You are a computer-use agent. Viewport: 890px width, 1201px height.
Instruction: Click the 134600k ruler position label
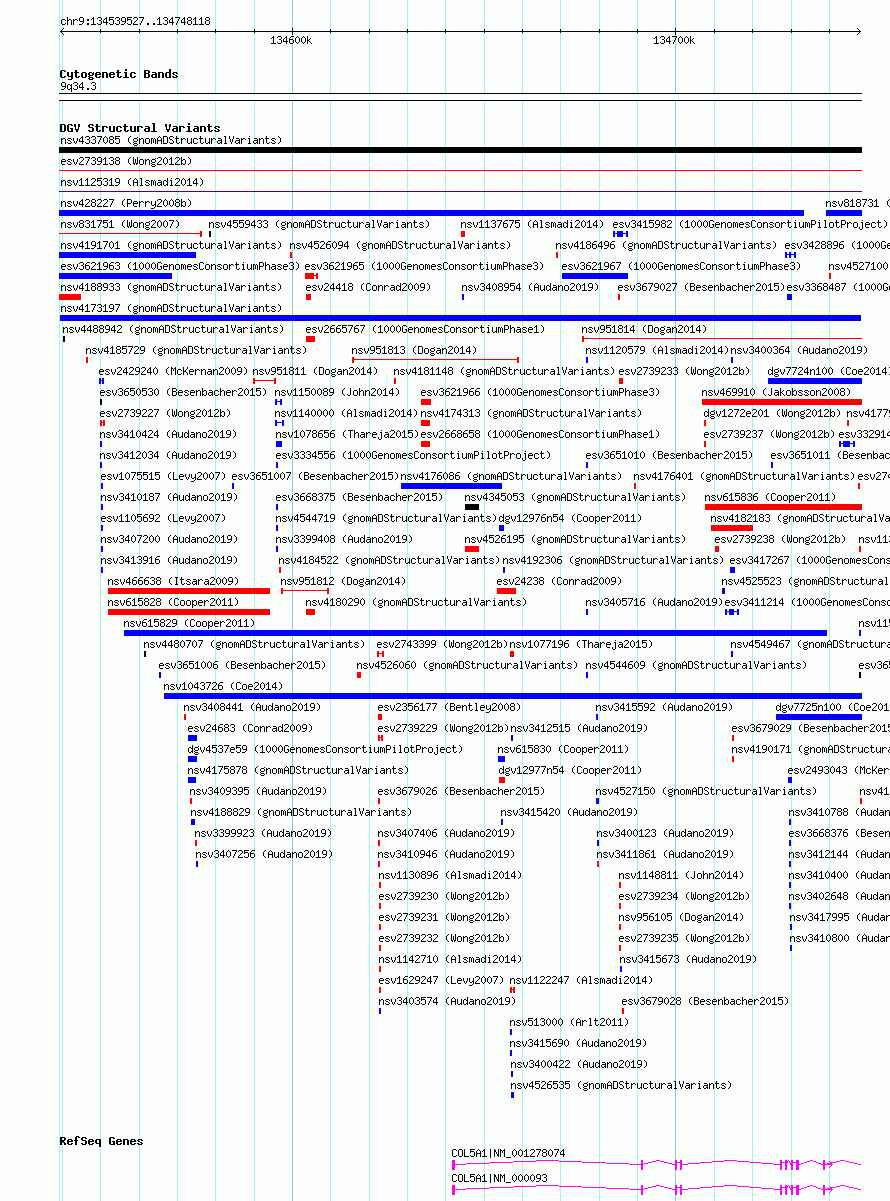pos(291,40)
